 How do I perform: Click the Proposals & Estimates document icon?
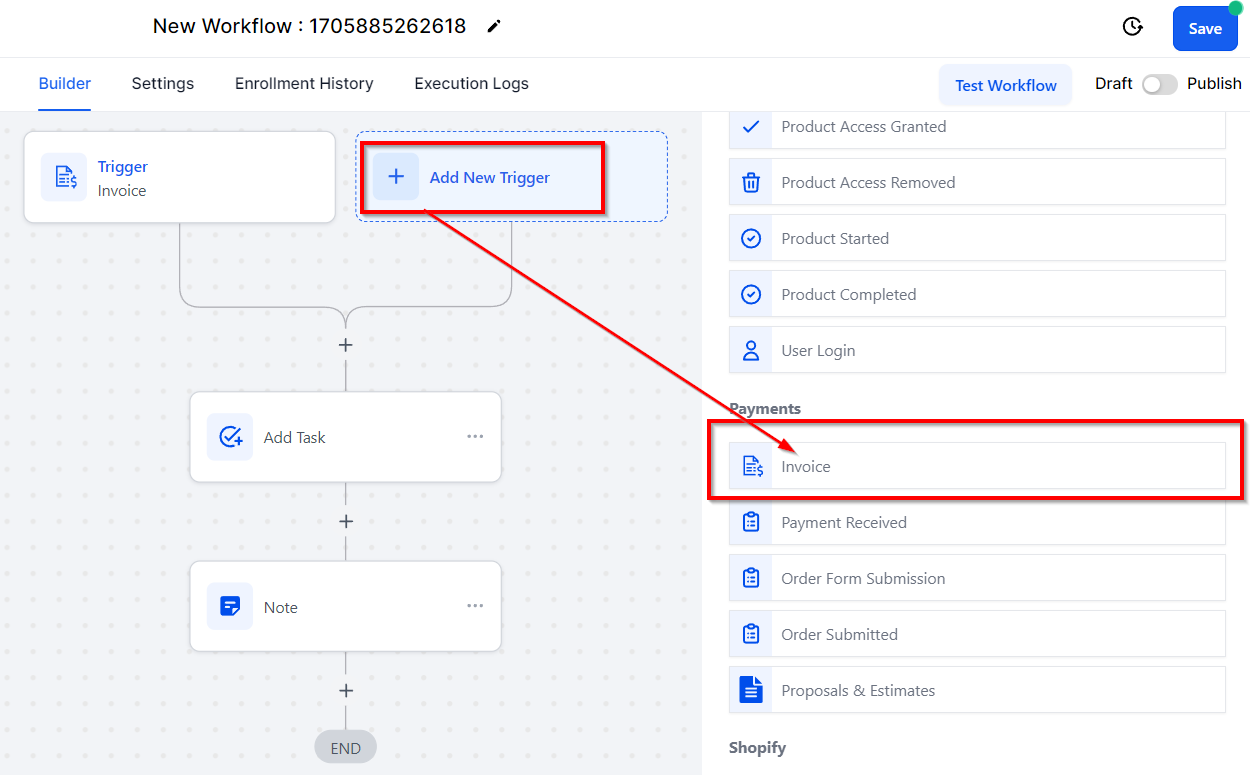click(x=751, y=690)
